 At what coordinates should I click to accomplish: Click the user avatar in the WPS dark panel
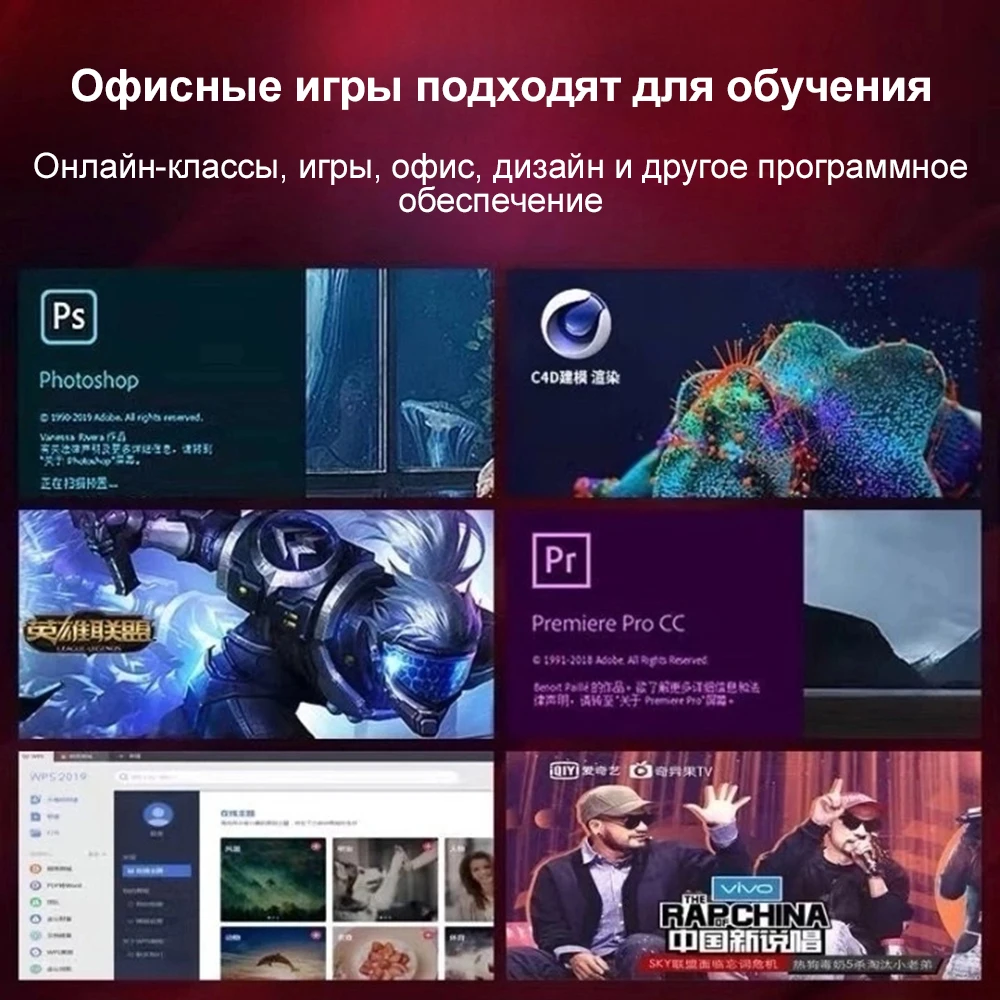[158, 816]
